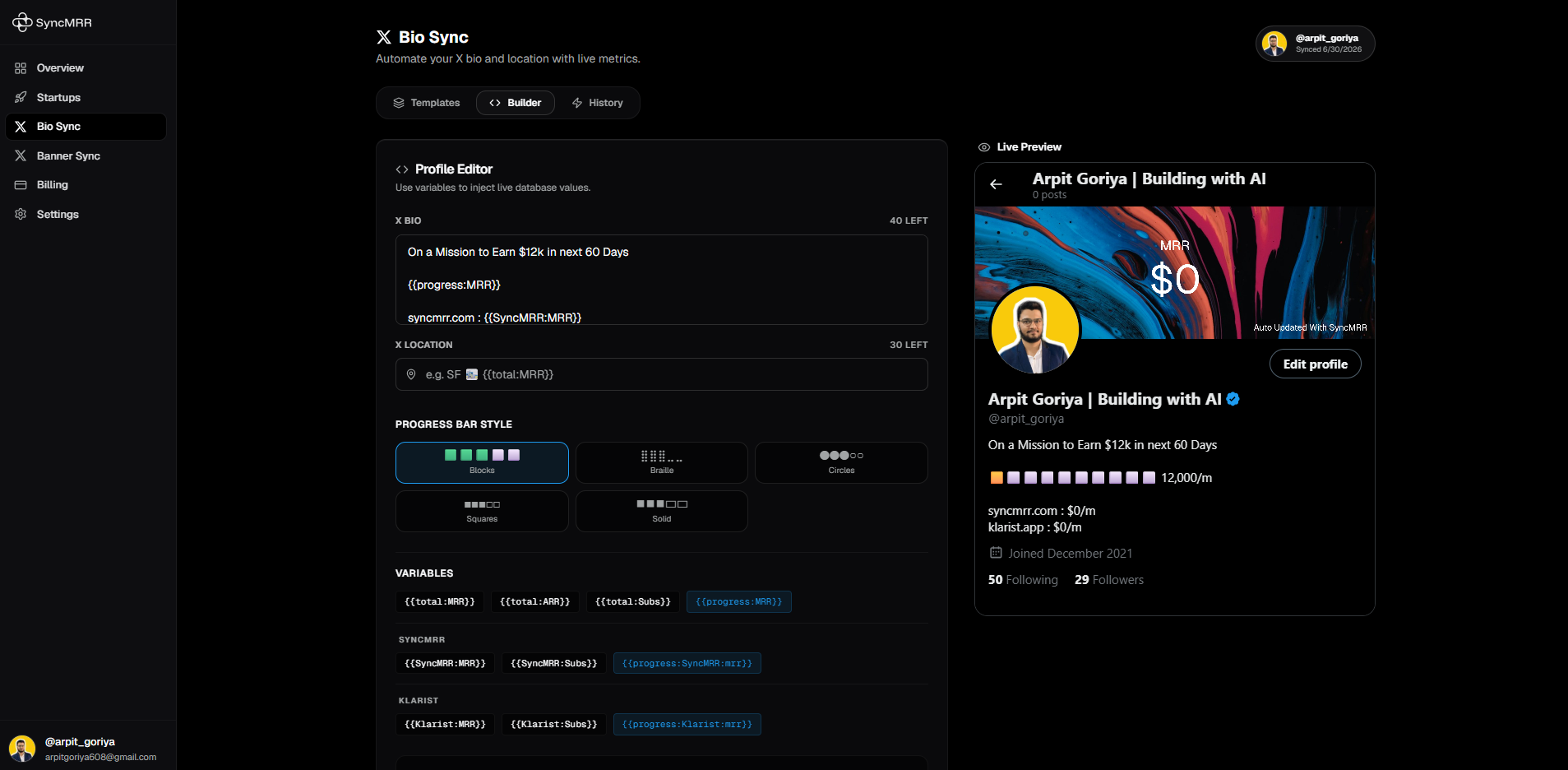Click the SyncMRR logo icon
The height and width of the screenshot is (770, 1568).
pos(22,22)
